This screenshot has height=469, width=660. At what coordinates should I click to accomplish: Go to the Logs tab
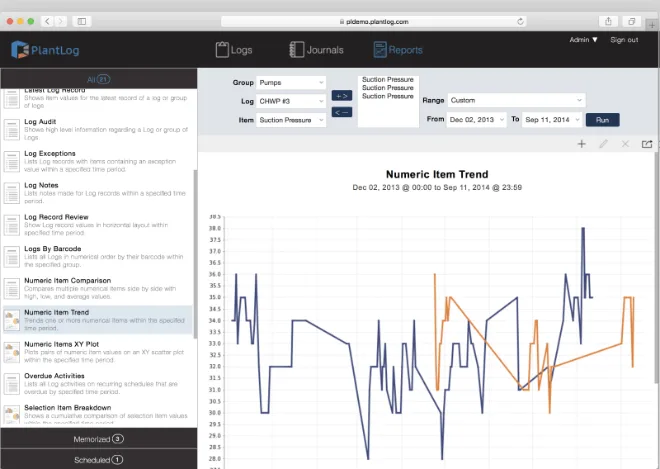click(234, 50)
